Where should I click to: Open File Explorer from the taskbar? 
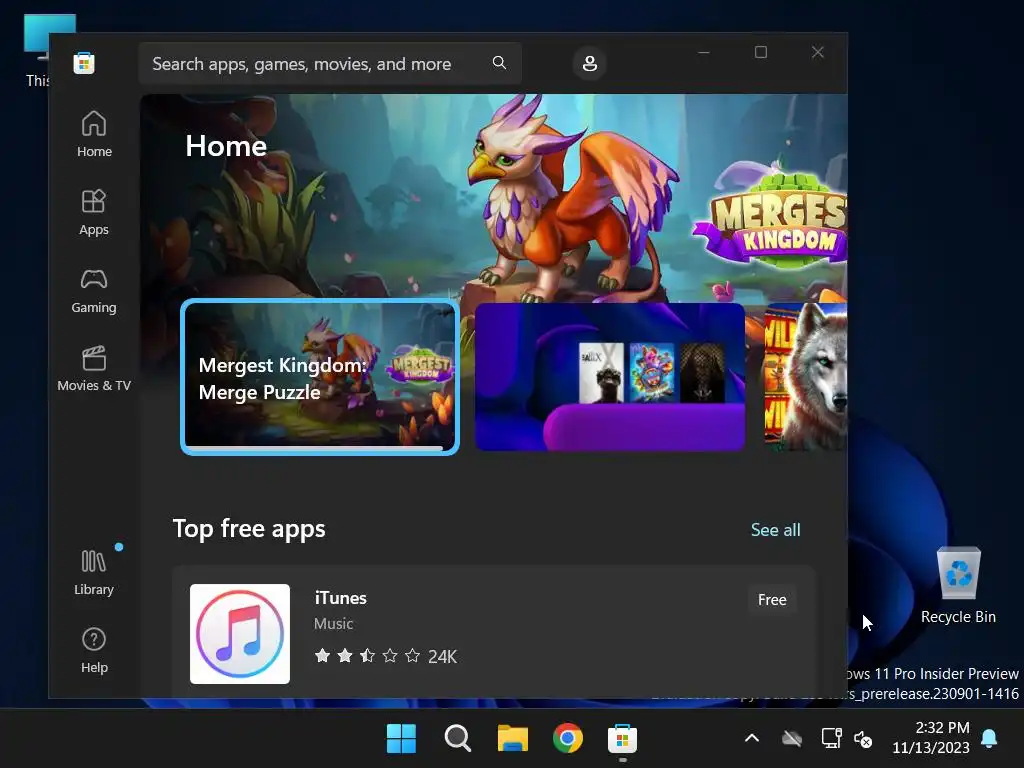(x=513, y=739)
